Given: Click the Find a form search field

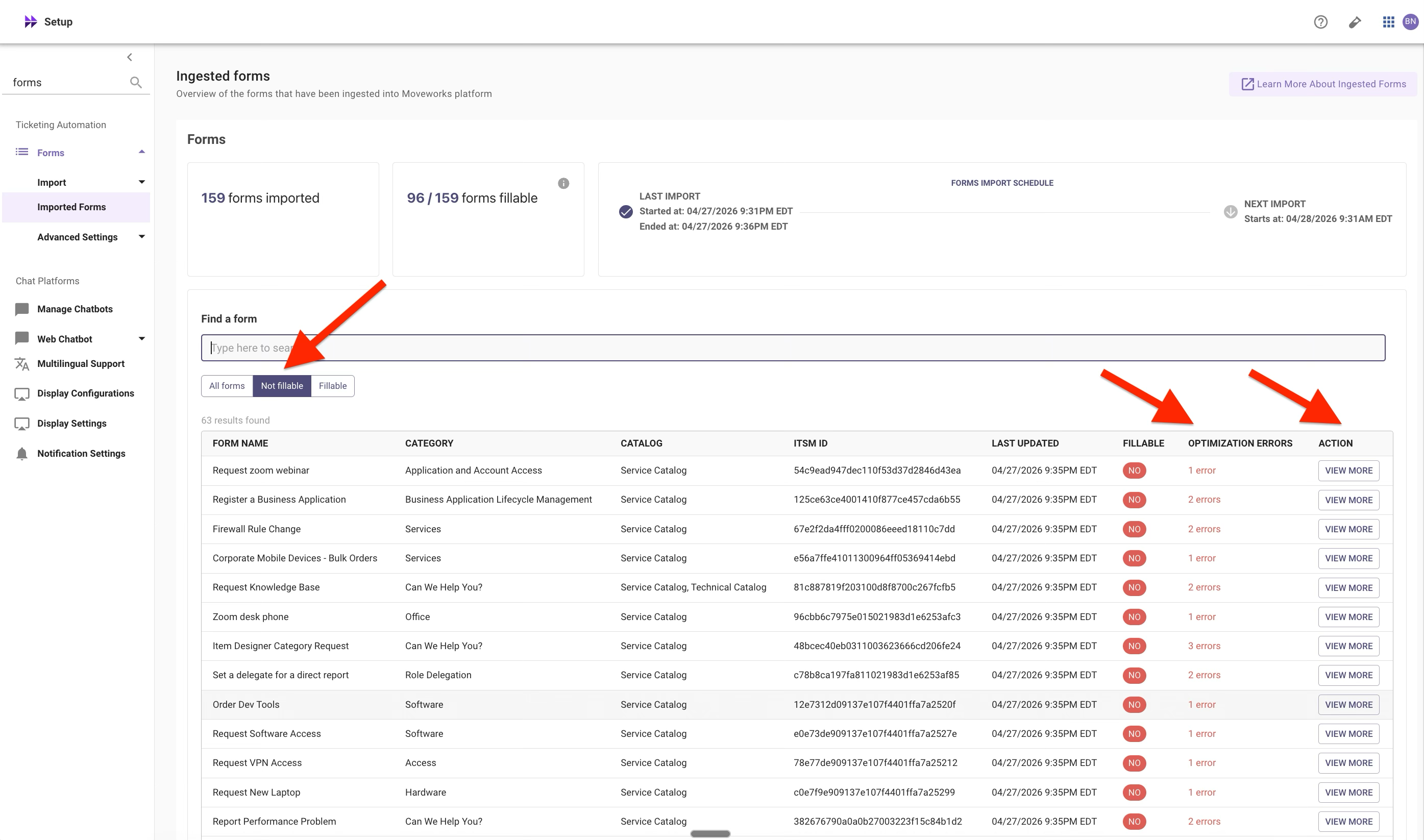Looking at the screenshot, I should coord(793,348).
